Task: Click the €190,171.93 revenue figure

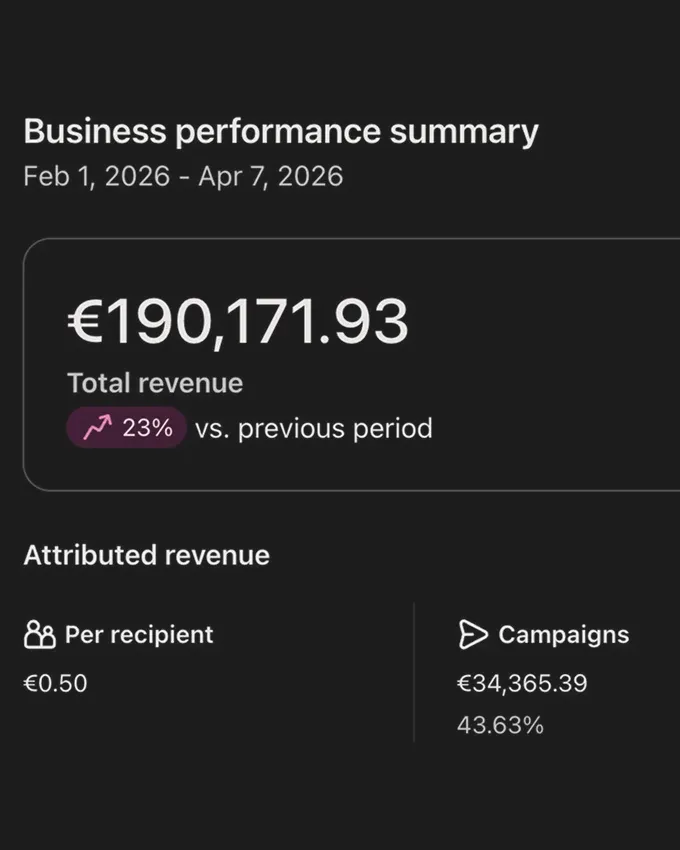Action: [239, 319]
